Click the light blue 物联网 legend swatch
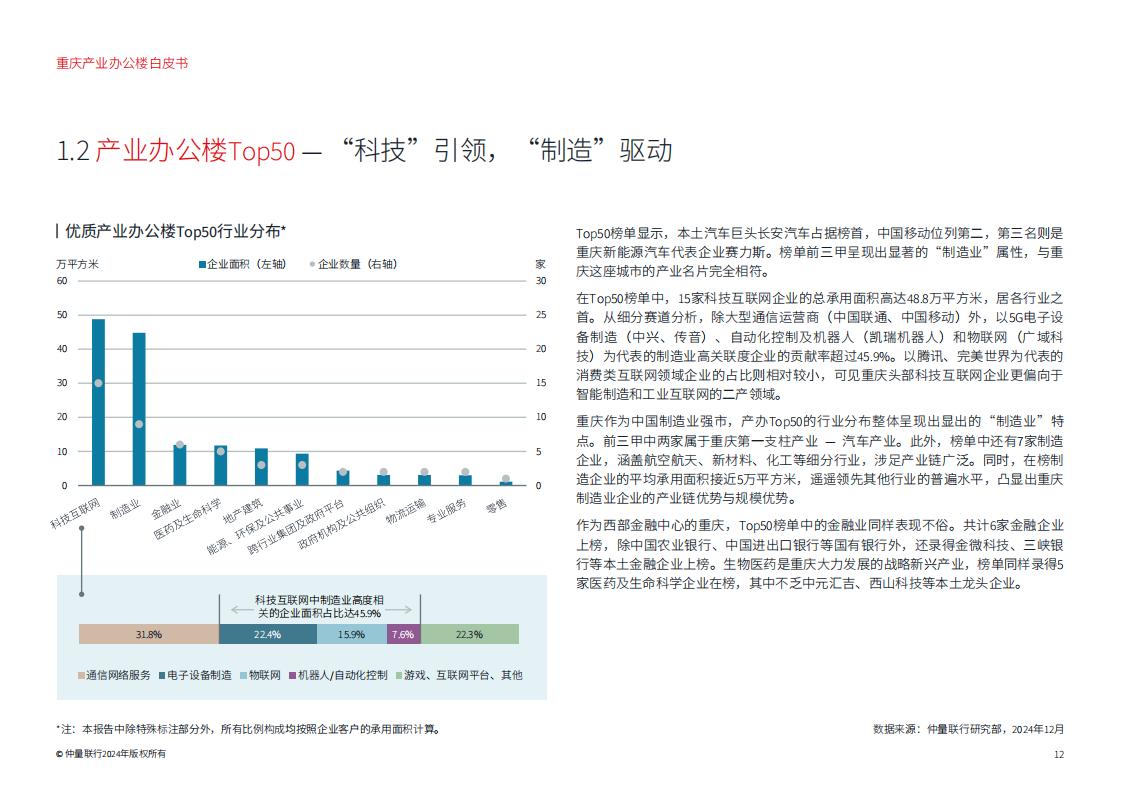Screen dimensions: 1122x793 [x=244, y=676]
